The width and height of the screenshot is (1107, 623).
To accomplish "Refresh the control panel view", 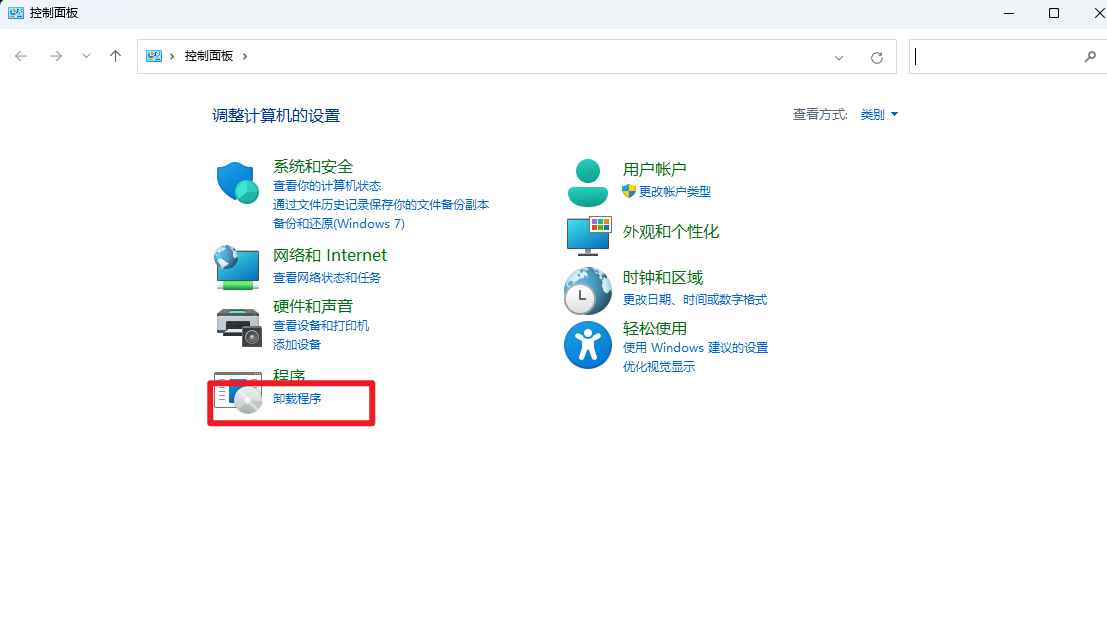I will (877, 57).
